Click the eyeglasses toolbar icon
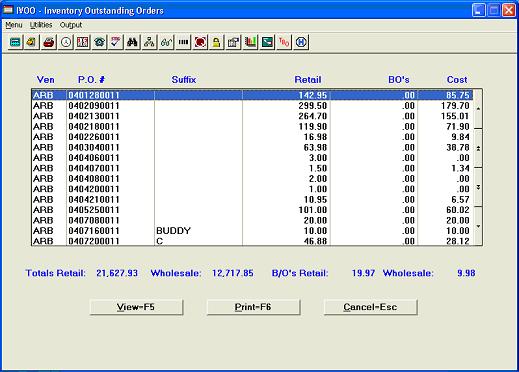 pyautogui.click(x=166, y=42)
